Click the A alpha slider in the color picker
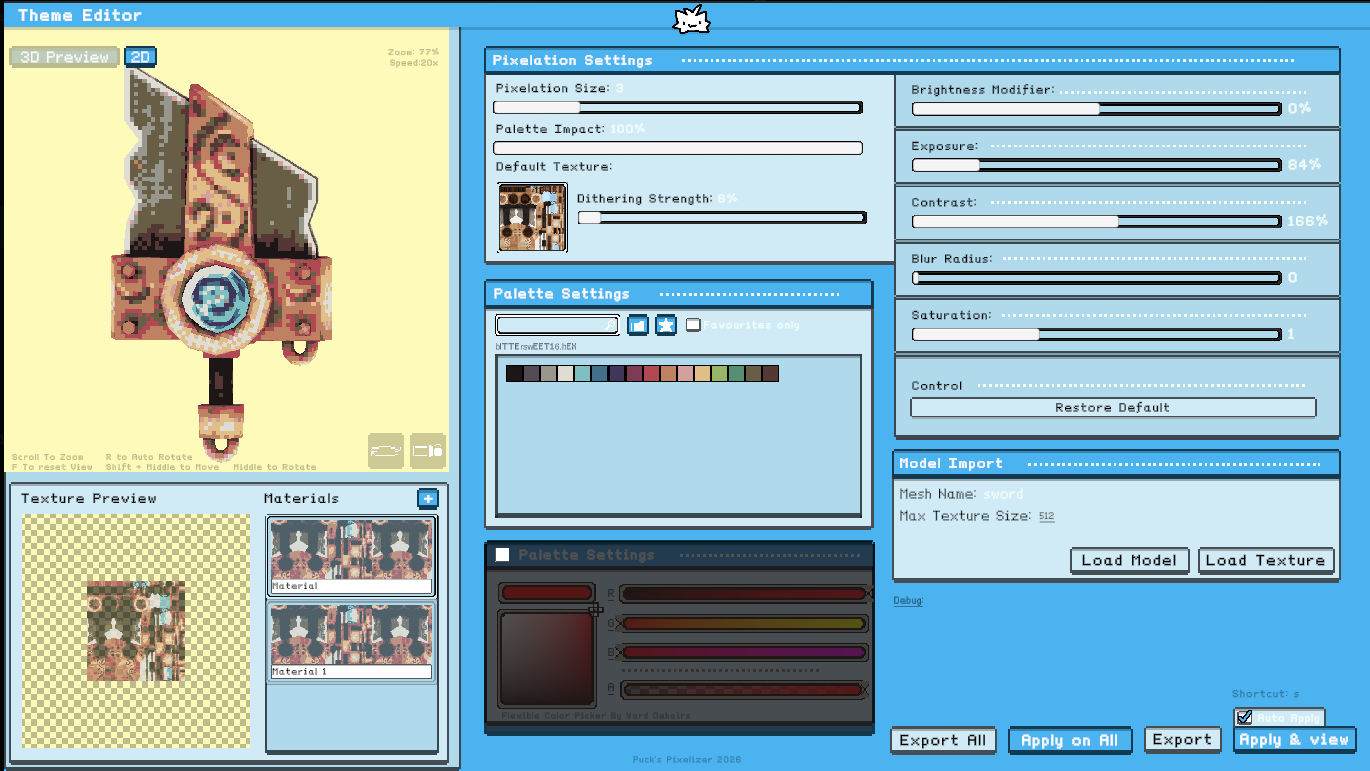Image resolution: width=1370 pixels, height=771 pixels. click(x=743, y=689)
